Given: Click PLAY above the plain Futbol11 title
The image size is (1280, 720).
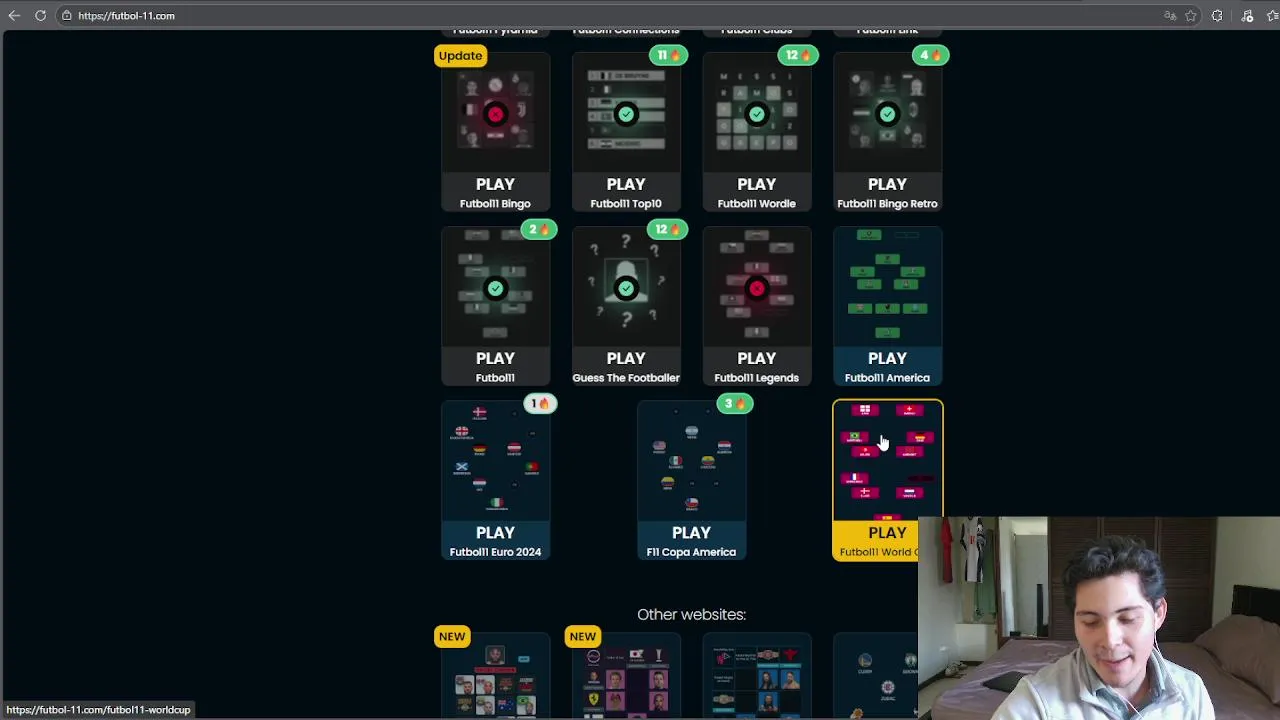Looking at the screenshot, I should tap(495, 358).
